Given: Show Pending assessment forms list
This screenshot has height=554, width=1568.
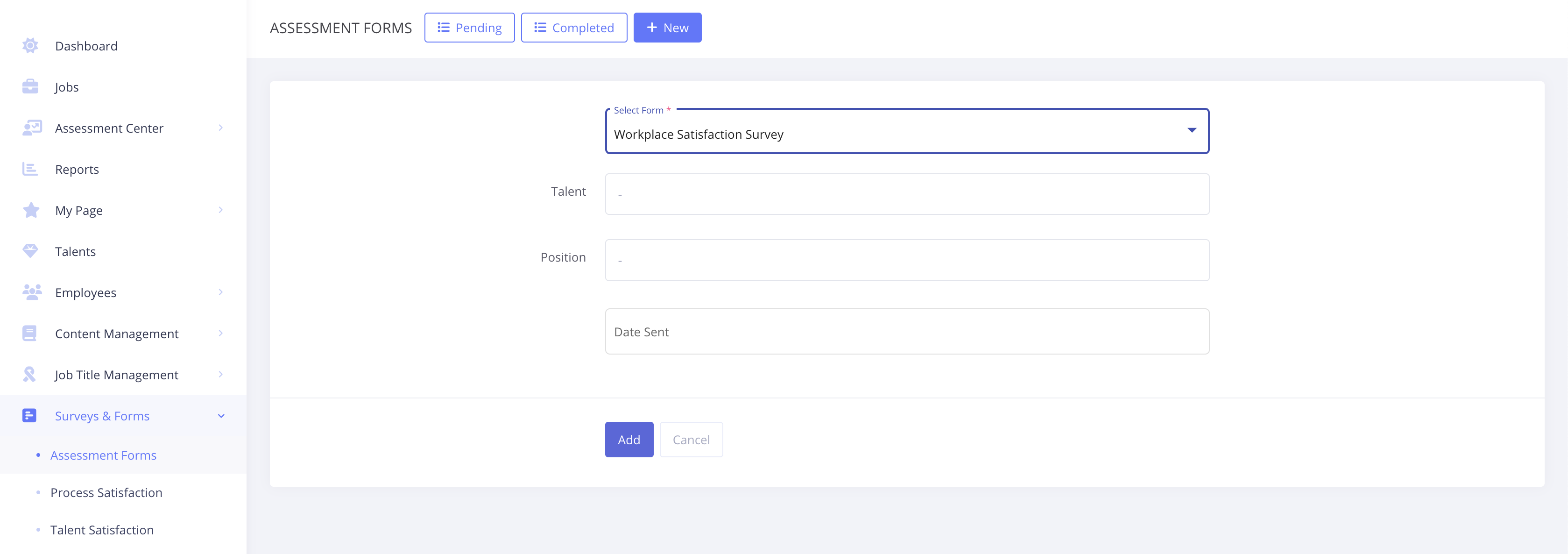Looking at the screenshot, I should coord(469,28).
